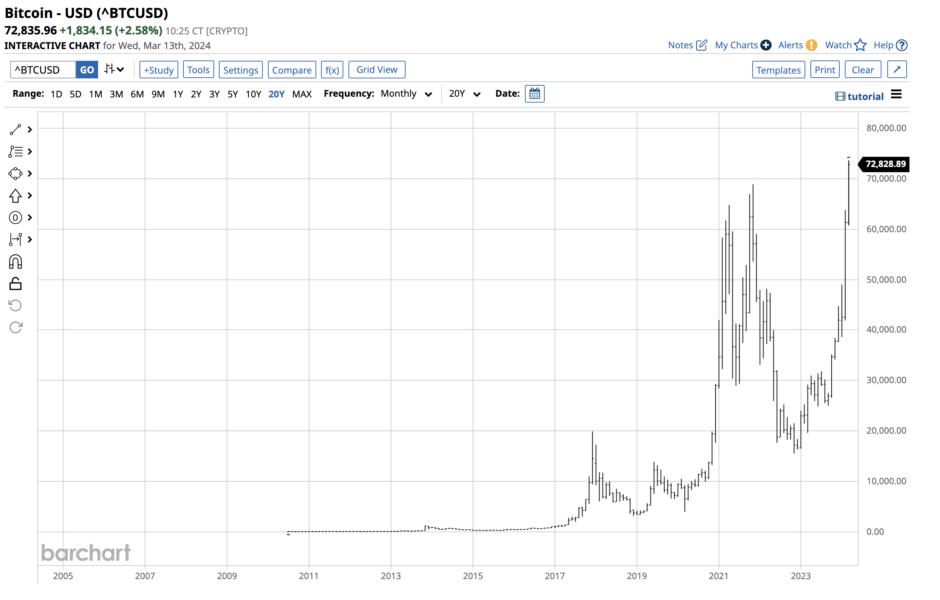Image resolution: width=940 pixels, height=600 pixels.
Task: Select the circled zero annotation tool
Action: 15,218
